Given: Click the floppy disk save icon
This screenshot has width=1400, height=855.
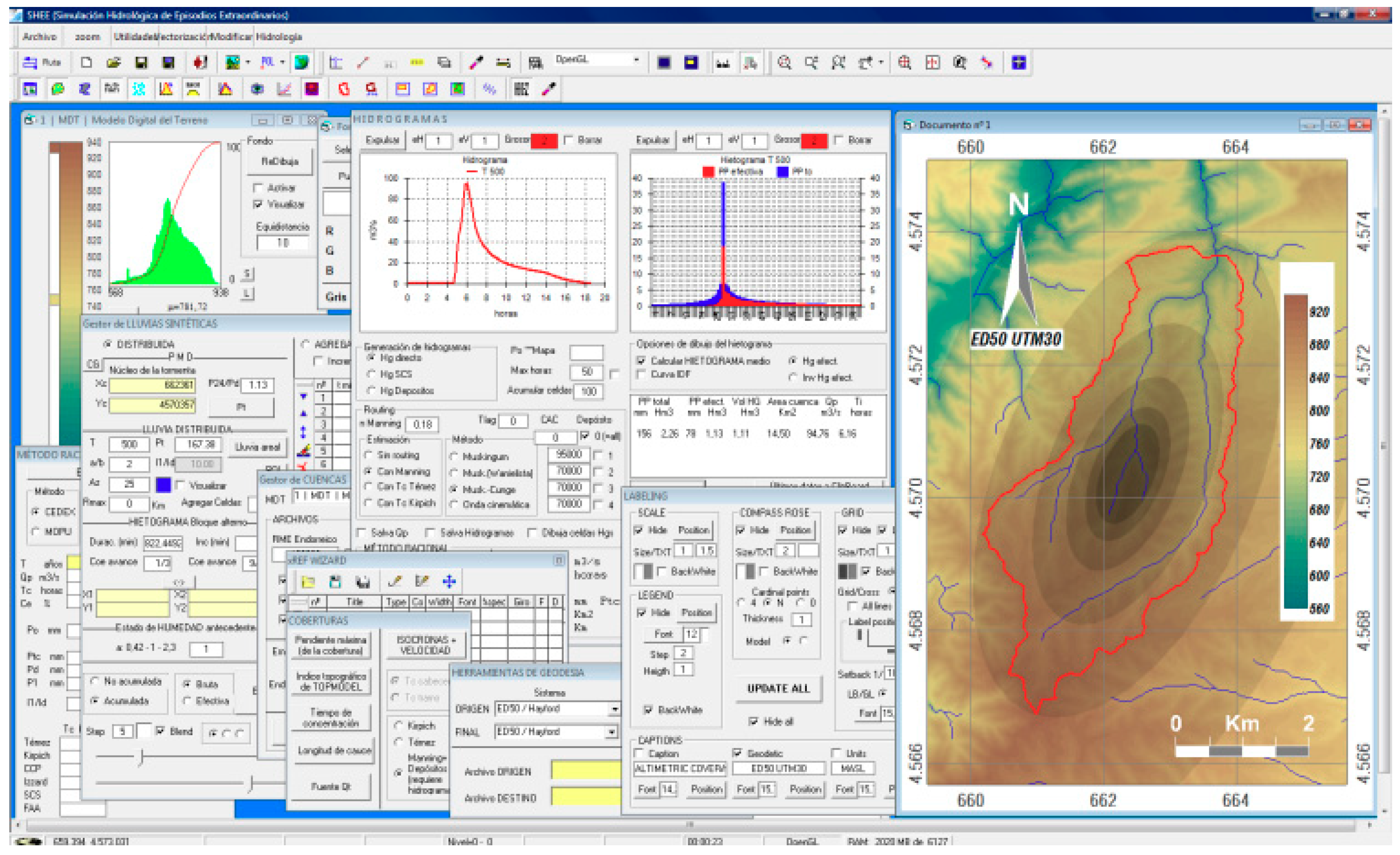Looking at the screenshot, I should [x=141, y=62].
